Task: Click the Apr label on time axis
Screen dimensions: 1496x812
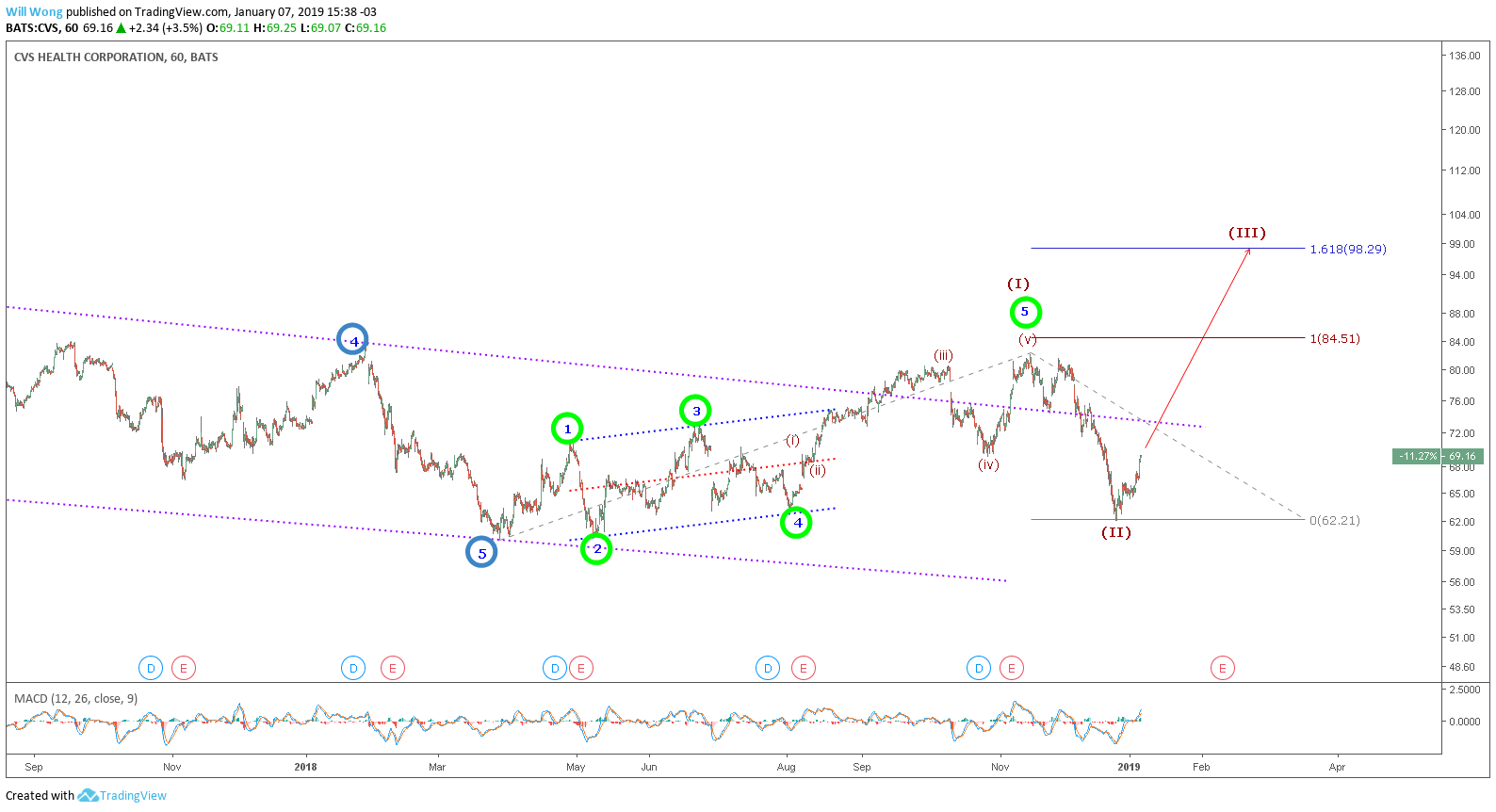Action: [x=1337, y=767]
